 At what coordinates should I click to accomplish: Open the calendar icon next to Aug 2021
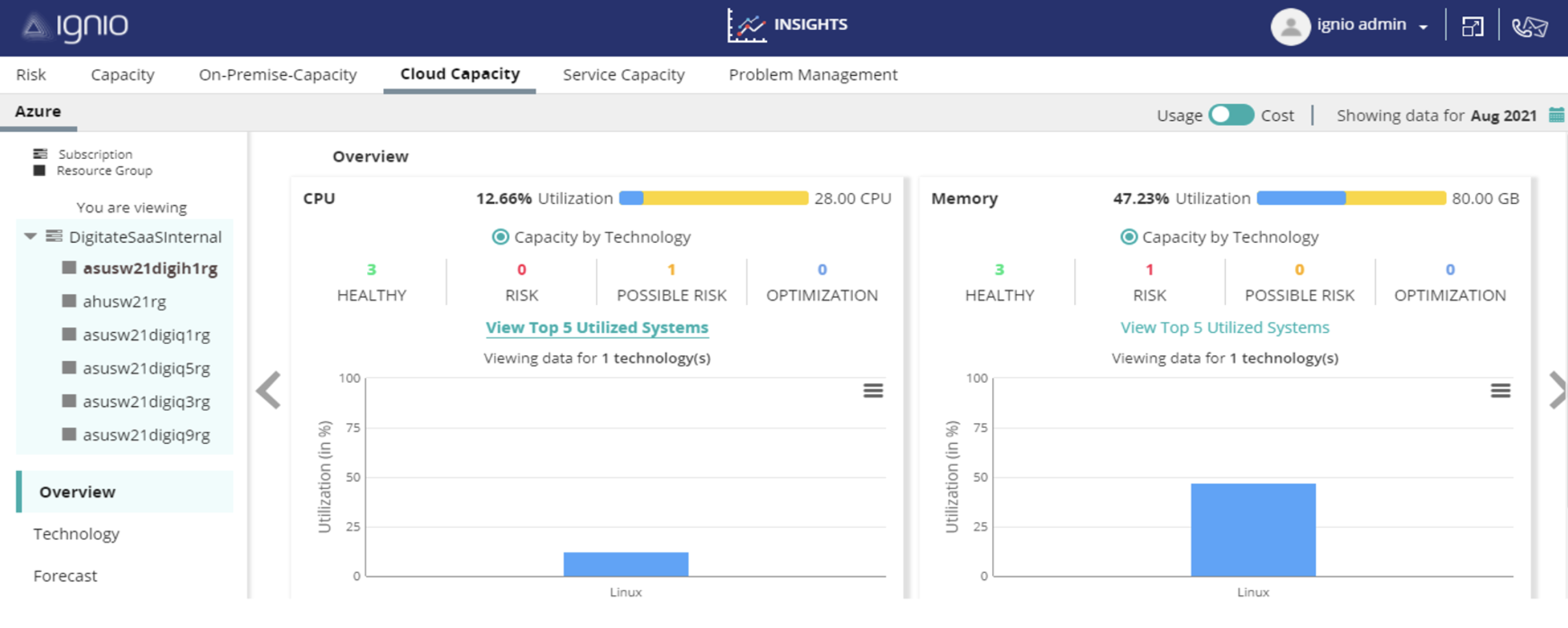point(1557,115)
